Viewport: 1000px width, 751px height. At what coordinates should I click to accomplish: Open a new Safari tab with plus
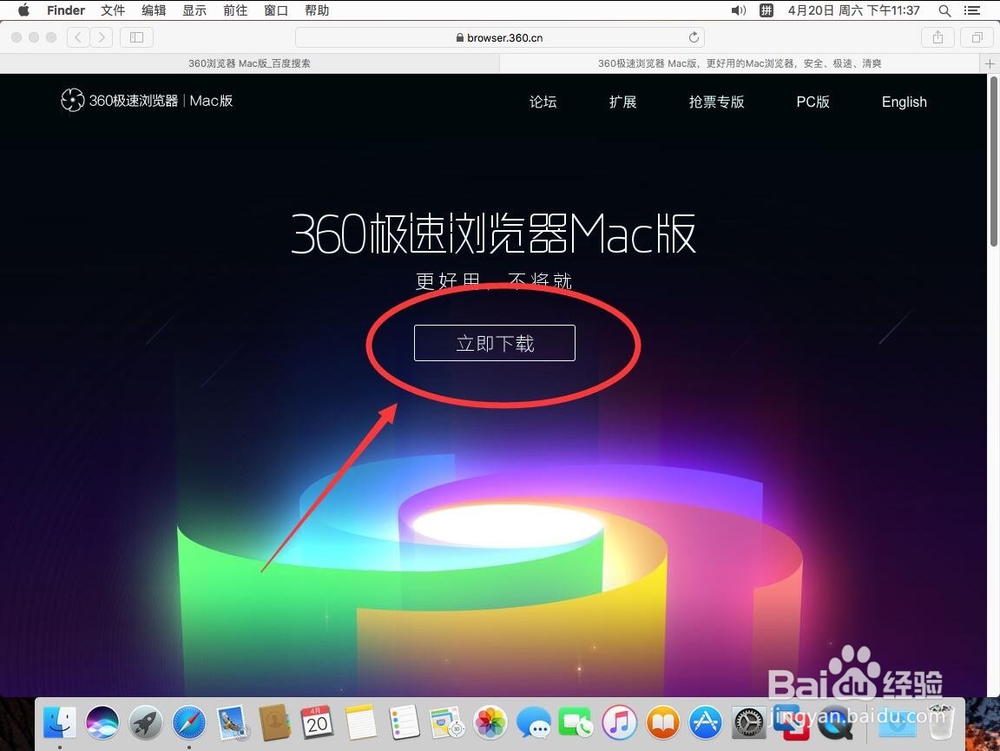pos(989,63)
